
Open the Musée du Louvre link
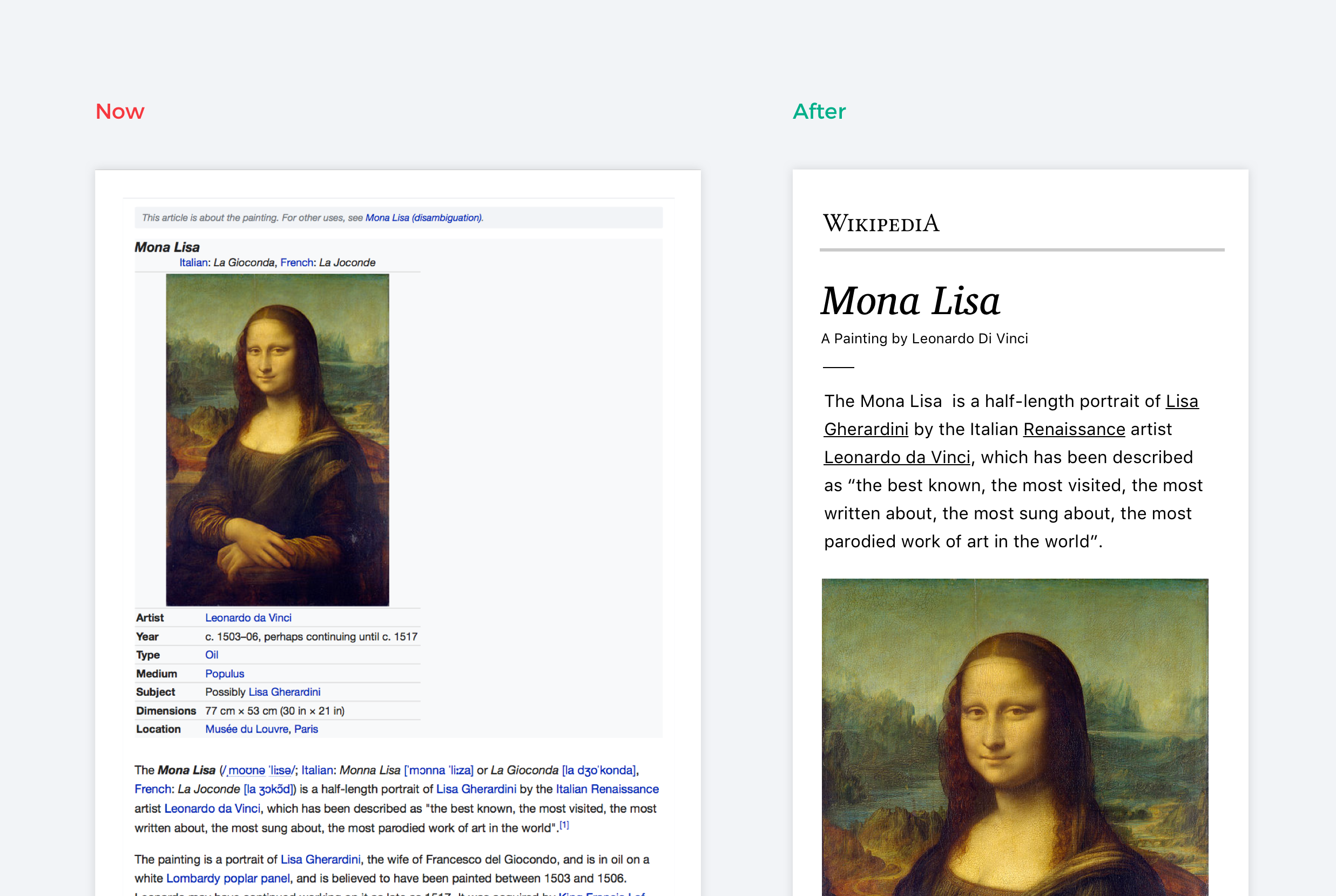[x=247, y=729]
